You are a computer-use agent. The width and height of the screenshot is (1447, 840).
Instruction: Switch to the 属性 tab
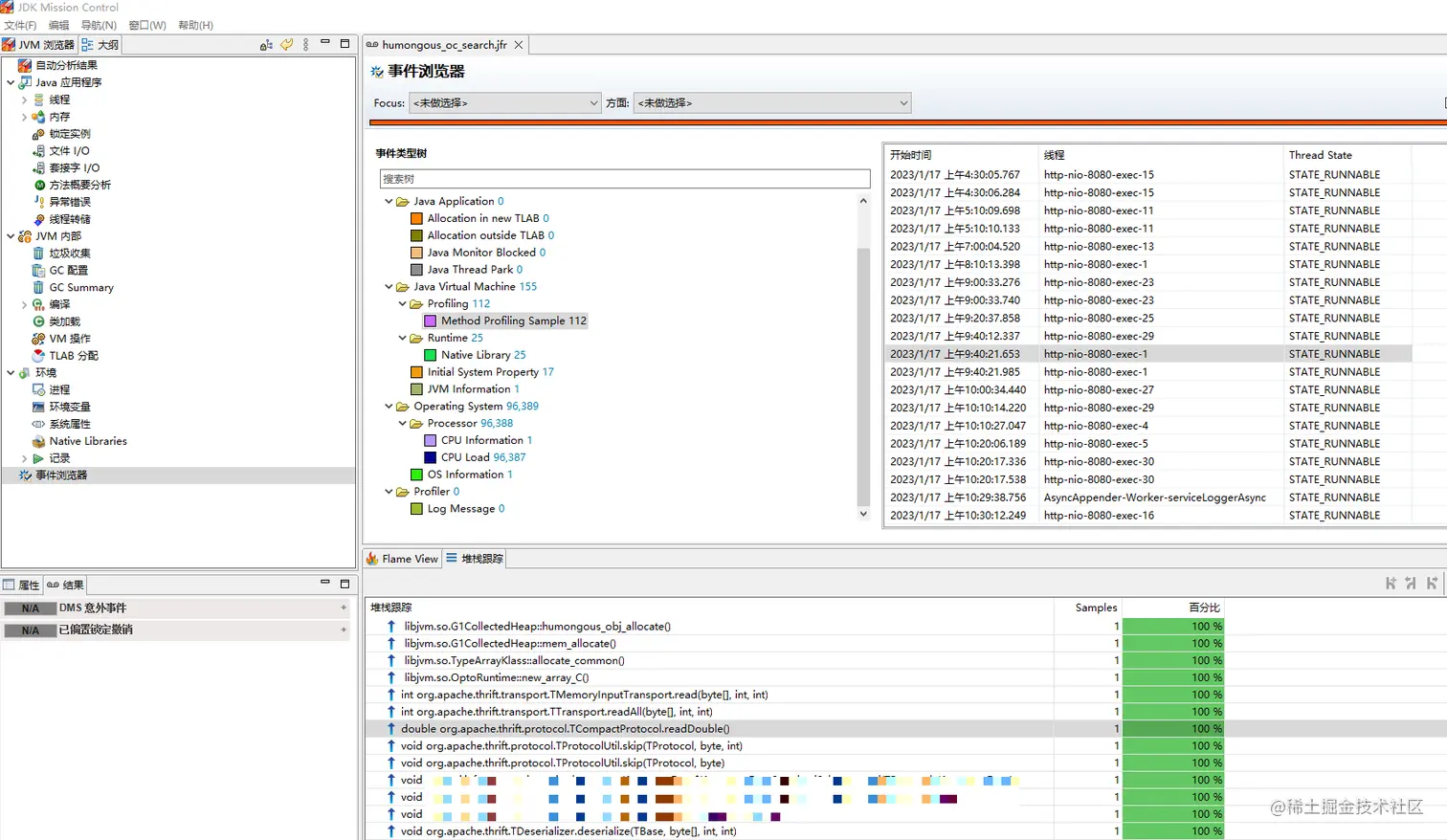pyautogui.click(x=21, y=585)
